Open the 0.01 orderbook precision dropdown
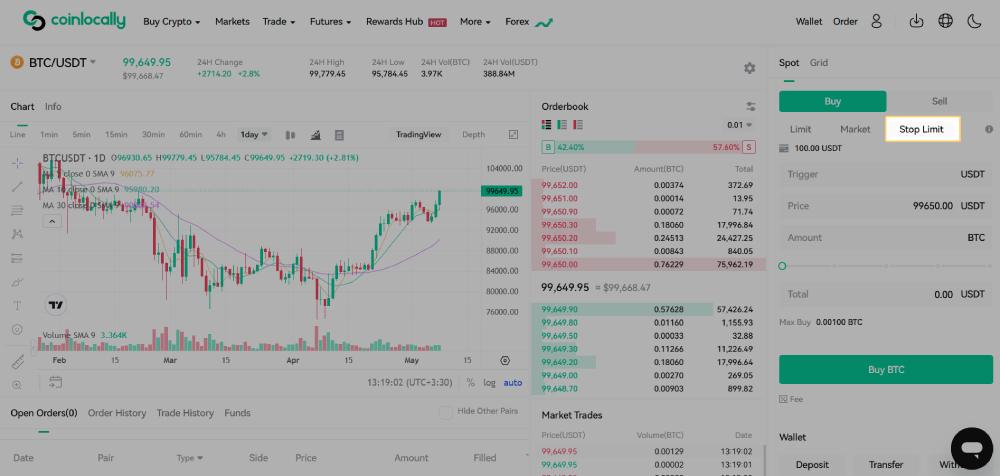The height and width of the screenshot is (476, 1000). click(x=740, y=125)
